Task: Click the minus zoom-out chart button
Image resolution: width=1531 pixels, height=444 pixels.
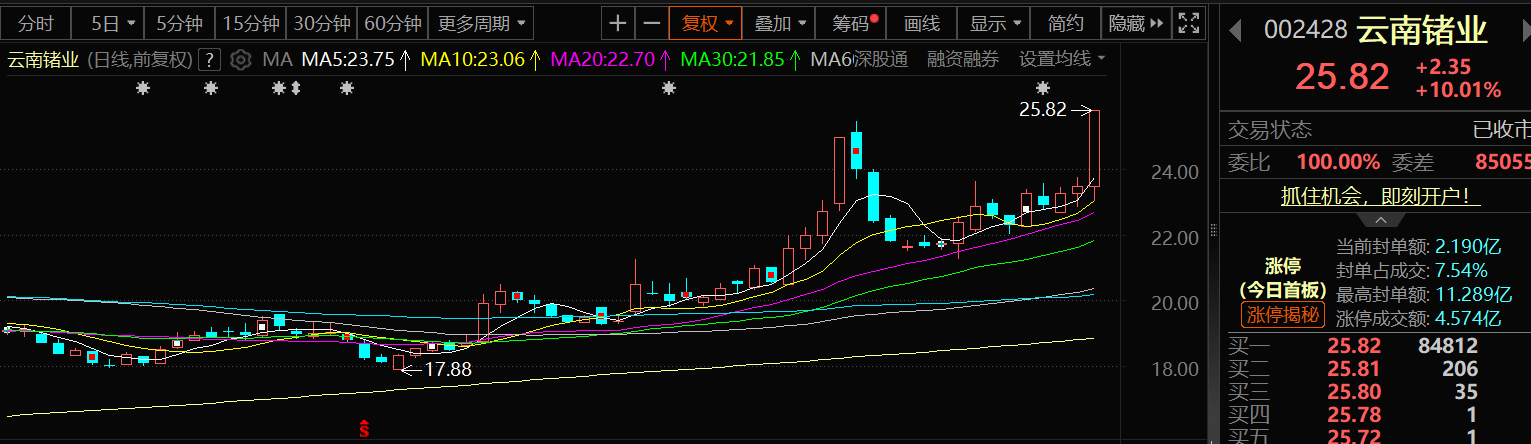Action: tap(651, 23)
